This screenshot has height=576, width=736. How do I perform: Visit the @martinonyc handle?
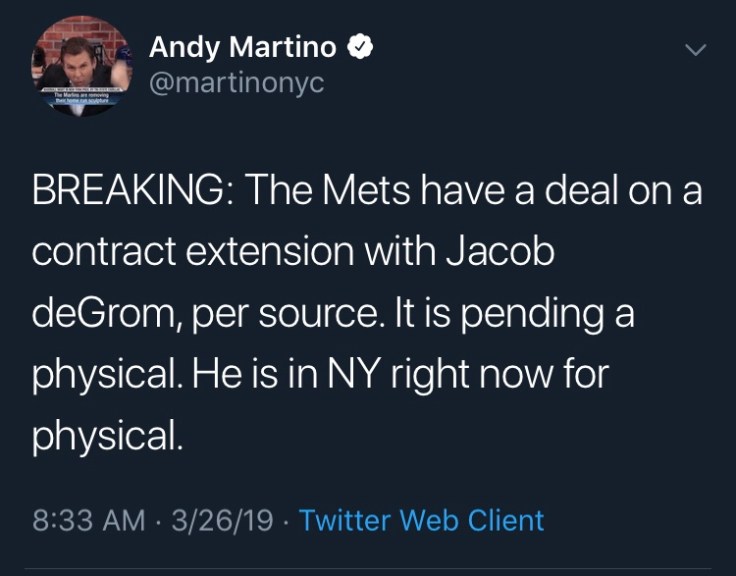236,83
